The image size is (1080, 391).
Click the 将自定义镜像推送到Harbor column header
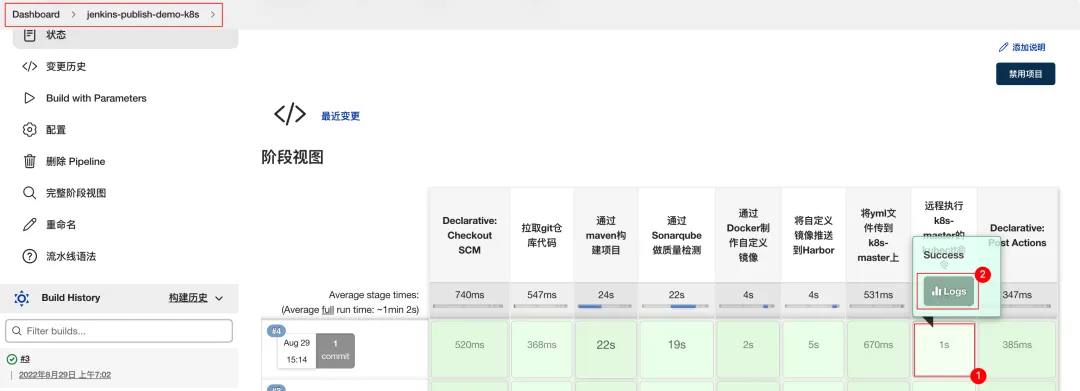(813, 235)
